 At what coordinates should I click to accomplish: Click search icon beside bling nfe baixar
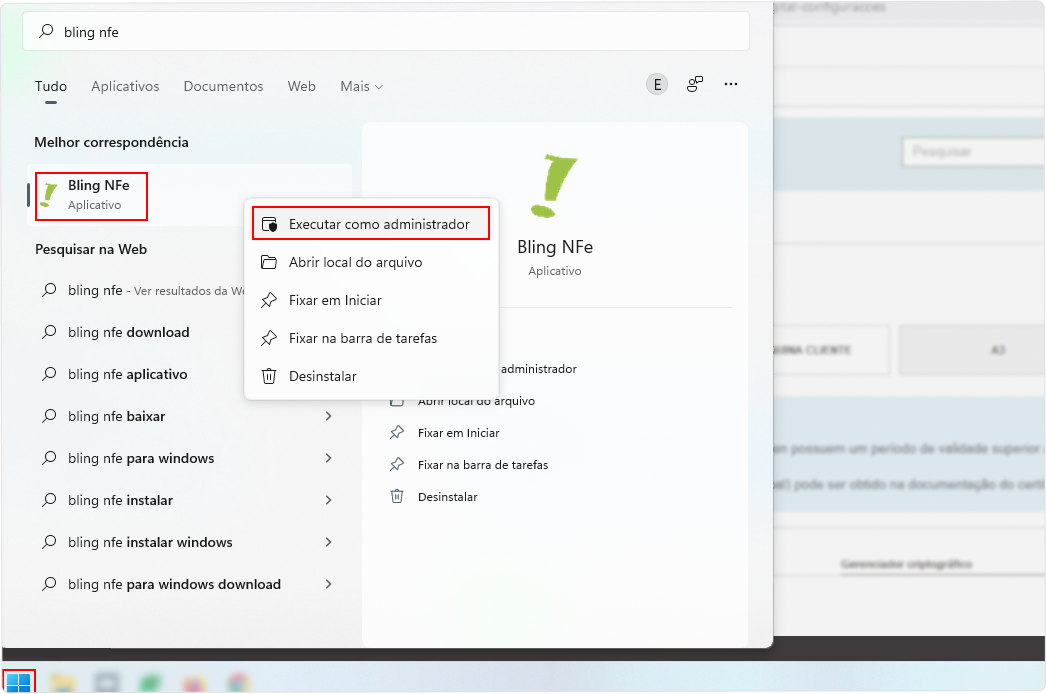tap(49, 416)
